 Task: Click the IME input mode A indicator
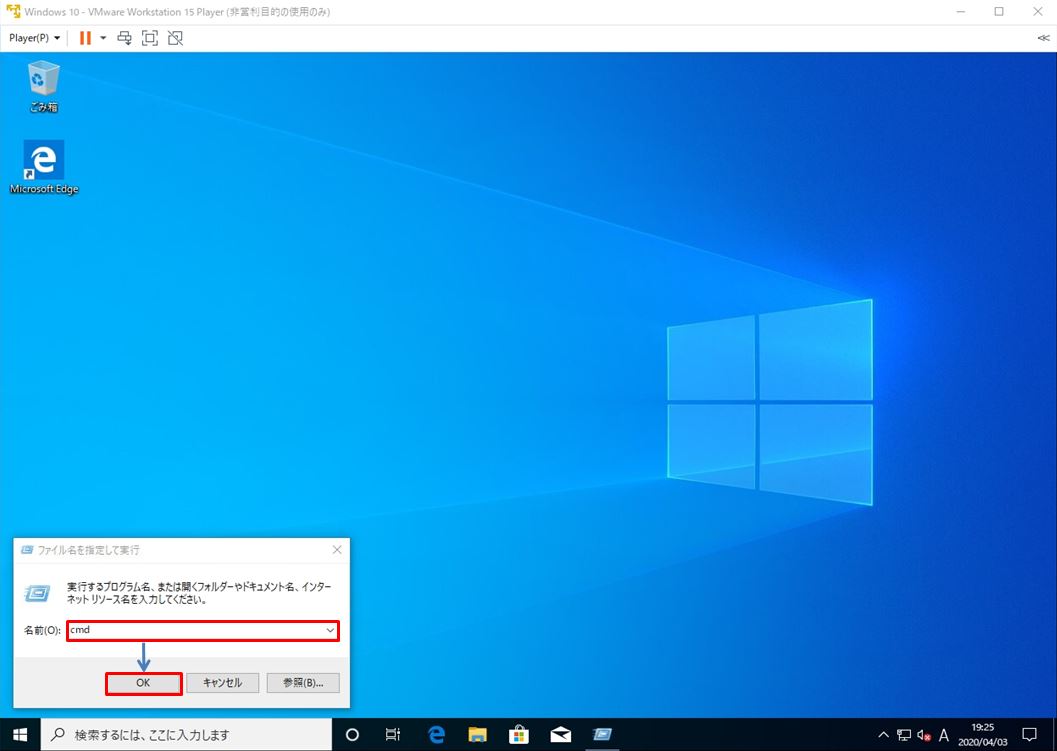(944, 735)
